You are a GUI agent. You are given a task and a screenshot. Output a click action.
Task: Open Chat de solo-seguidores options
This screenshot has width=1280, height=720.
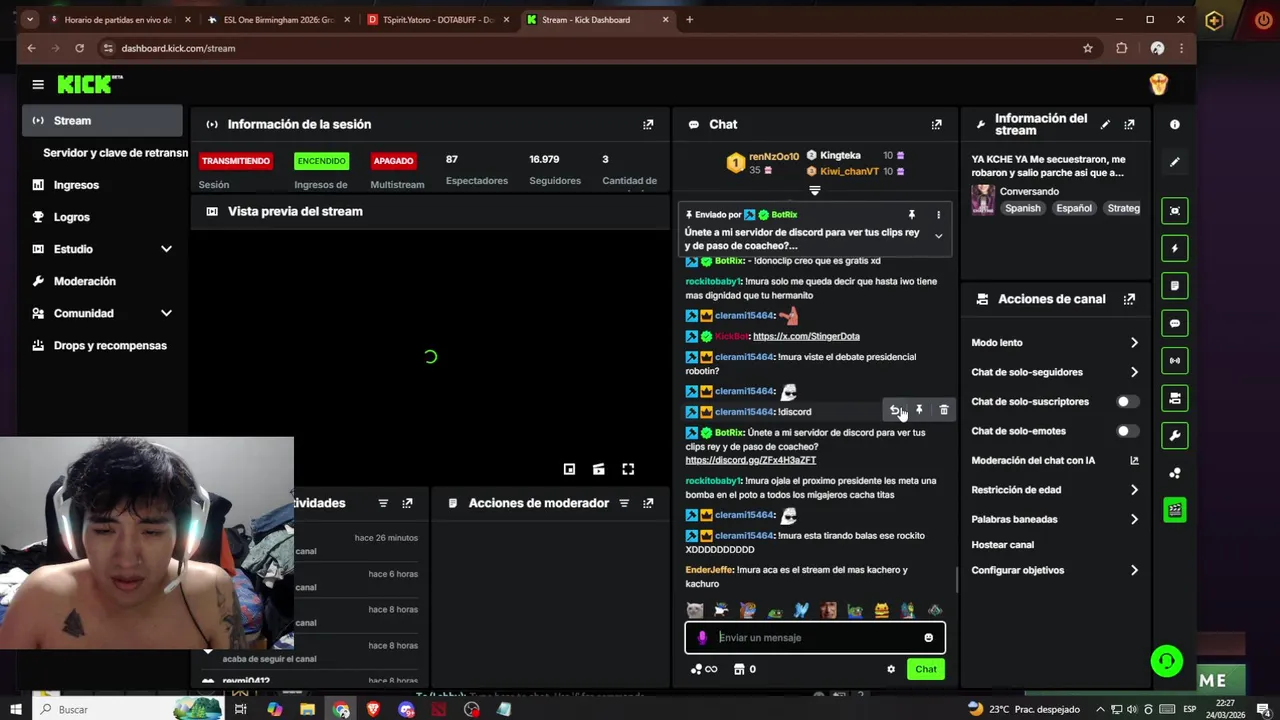point(1055,372)
